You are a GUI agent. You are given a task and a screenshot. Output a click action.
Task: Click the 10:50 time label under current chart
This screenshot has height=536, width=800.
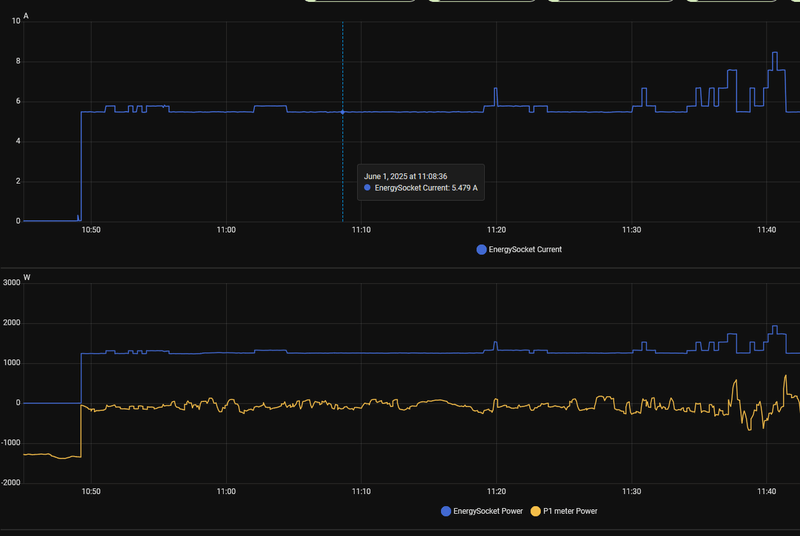pos(91,230)
